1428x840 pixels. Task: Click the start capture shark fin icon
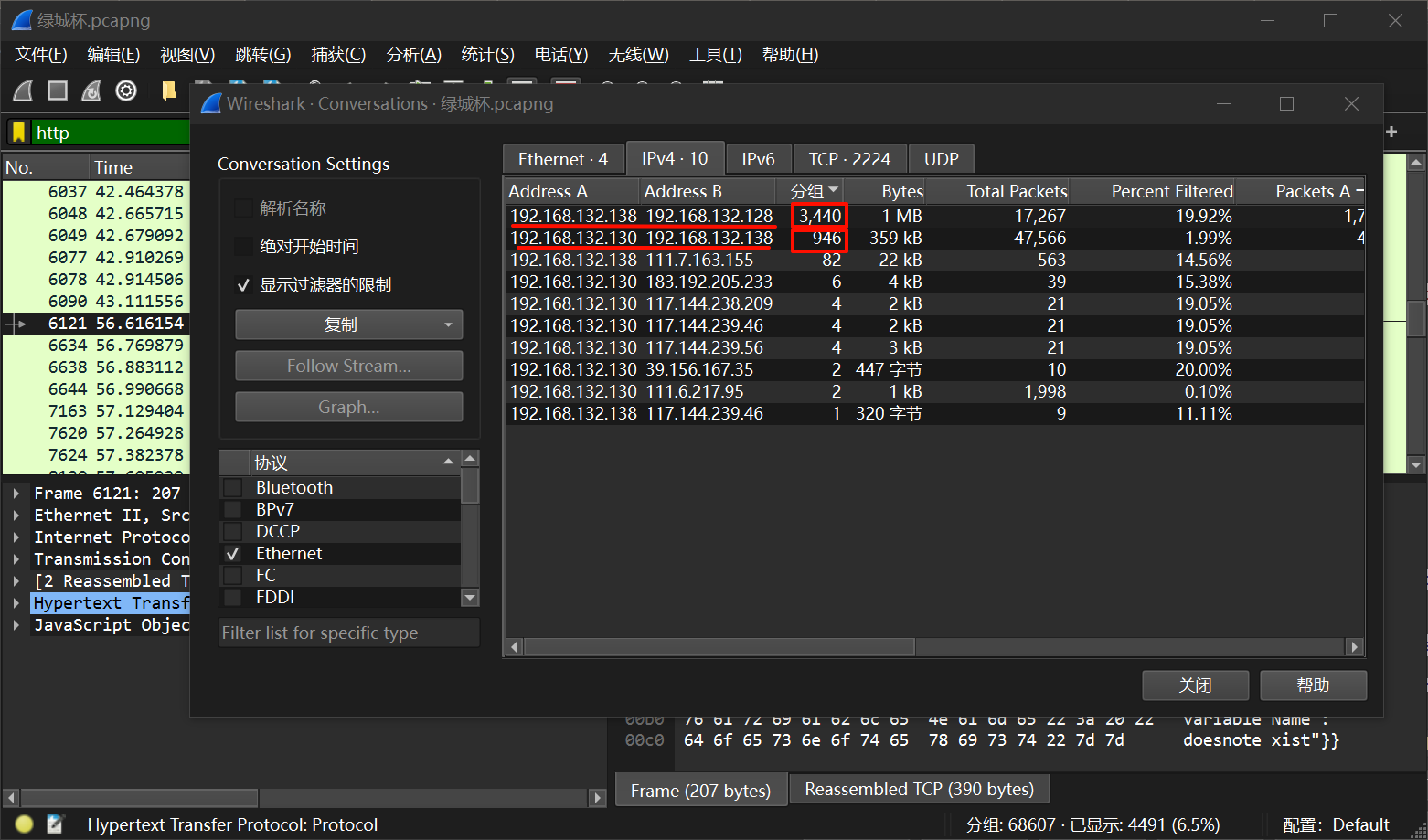[x=24, y=90]
